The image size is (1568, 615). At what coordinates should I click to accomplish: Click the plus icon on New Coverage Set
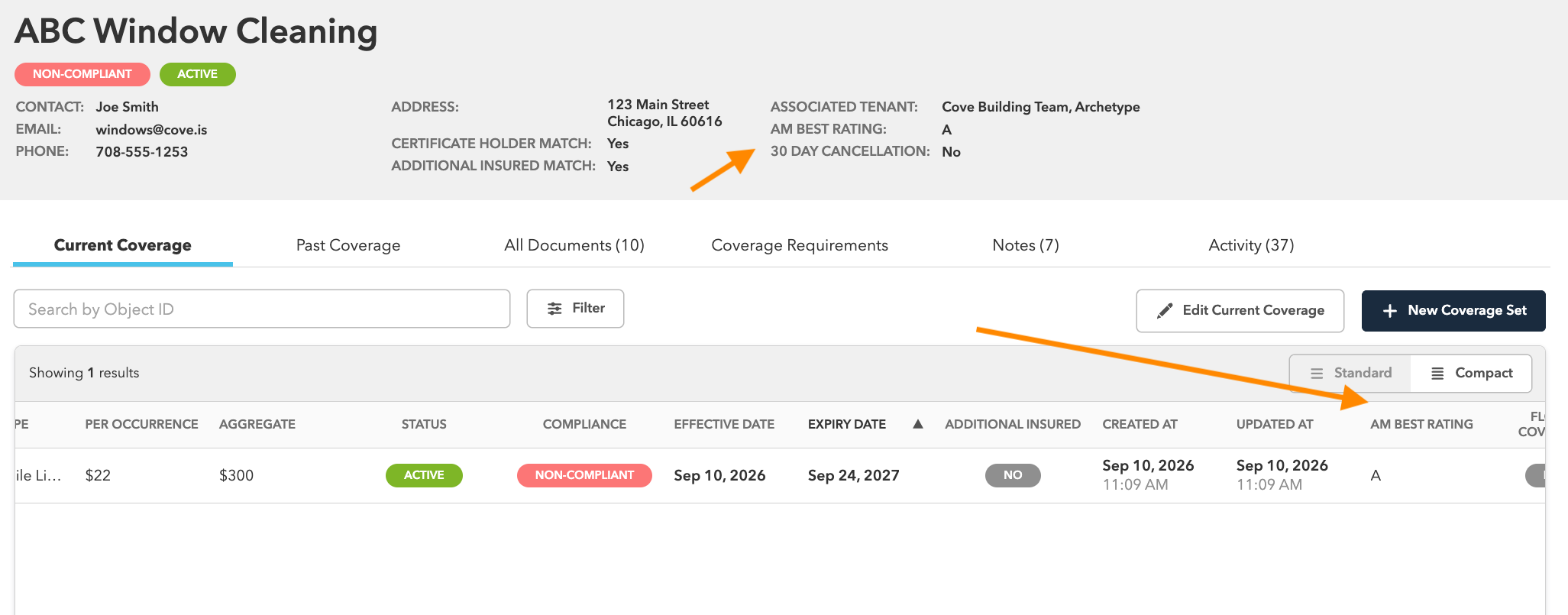(x=1390, y=310)
